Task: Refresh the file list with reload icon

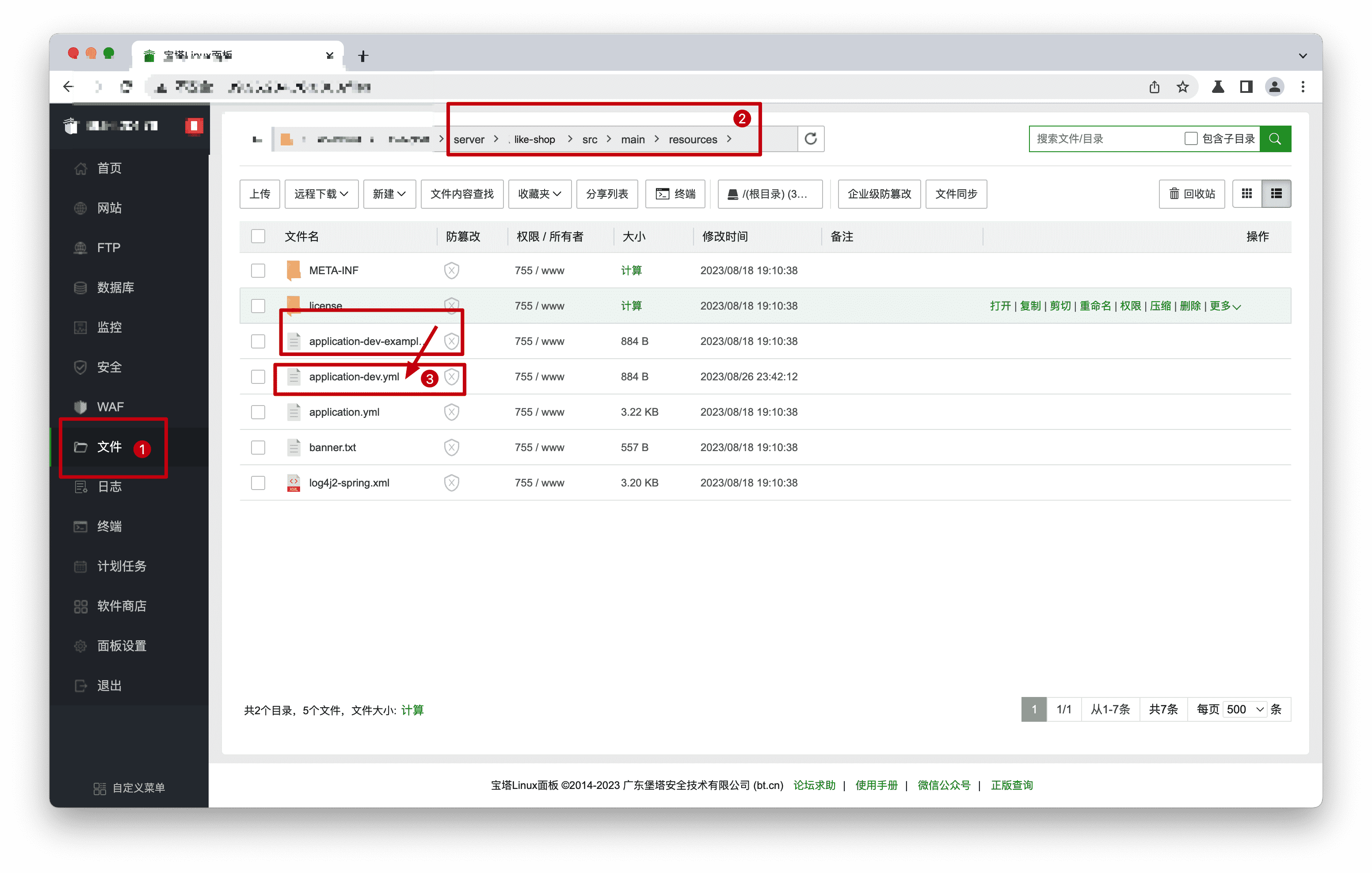Action: click(x=810, y=138)
